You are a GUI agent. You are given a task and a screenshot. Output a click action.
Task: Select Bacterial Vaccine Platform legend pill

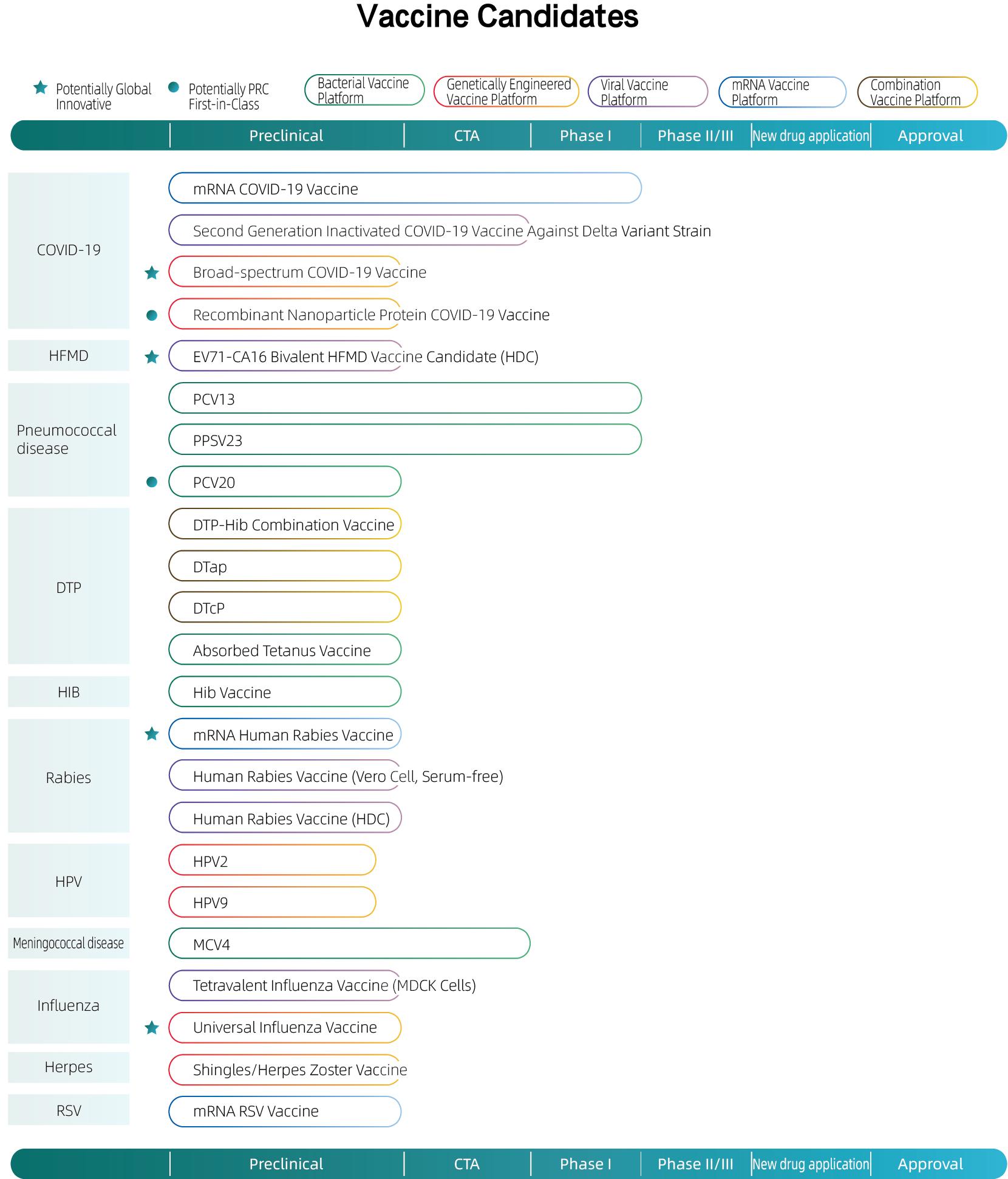pyautogui.click(x=364, y=91)
